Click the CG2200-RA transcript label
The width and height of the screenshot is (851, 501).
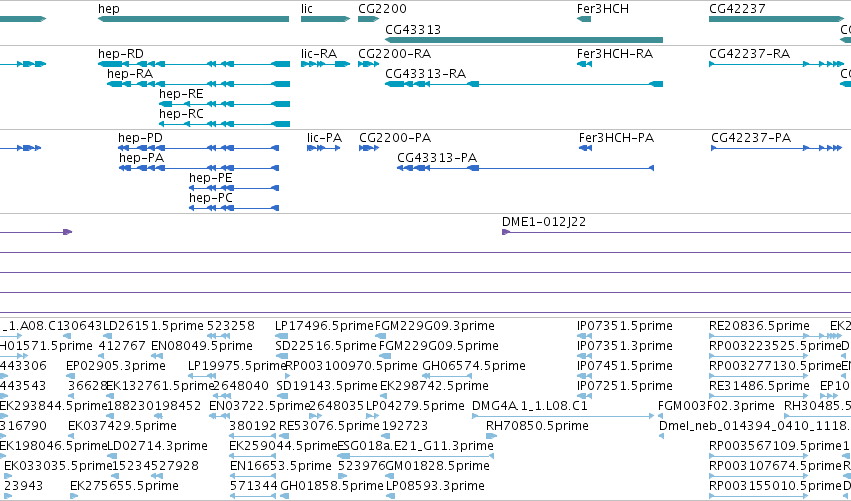coord(395,54)
